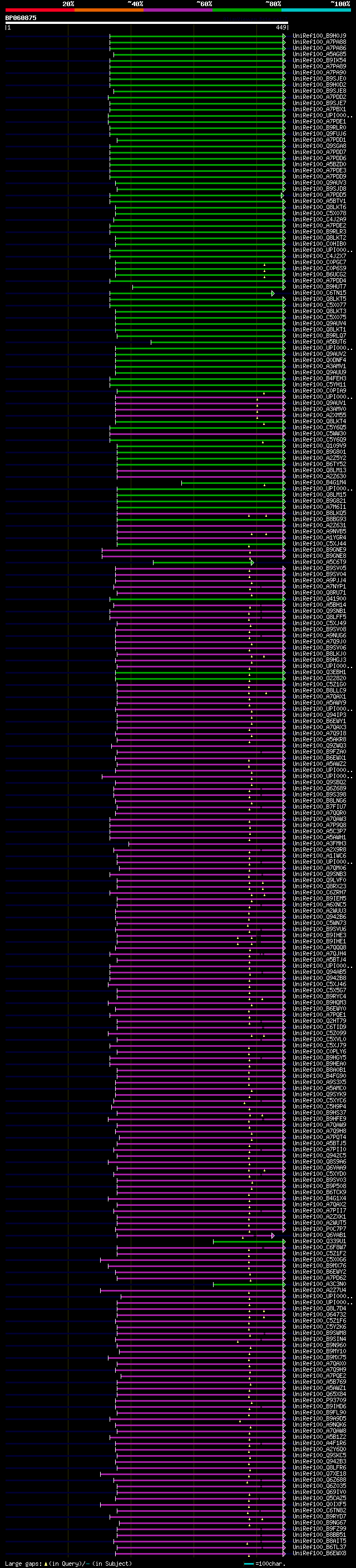The height and width of the screenshot is (1568, 356).
Task: Click the UniRef100_C6TN15 hit label
Action: click(319, 293)
